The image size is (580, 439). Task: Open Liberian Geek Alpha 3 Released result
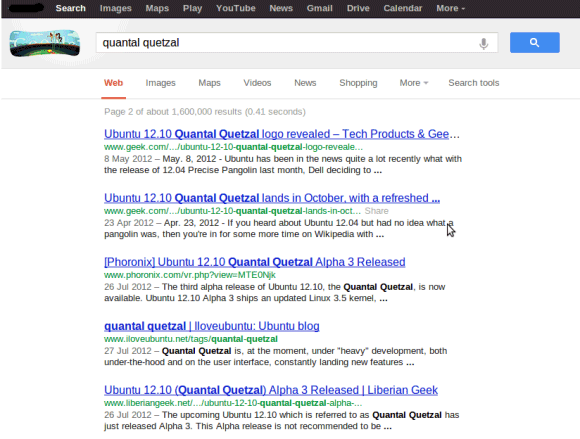pyautogui.click(x=271, y=390)
